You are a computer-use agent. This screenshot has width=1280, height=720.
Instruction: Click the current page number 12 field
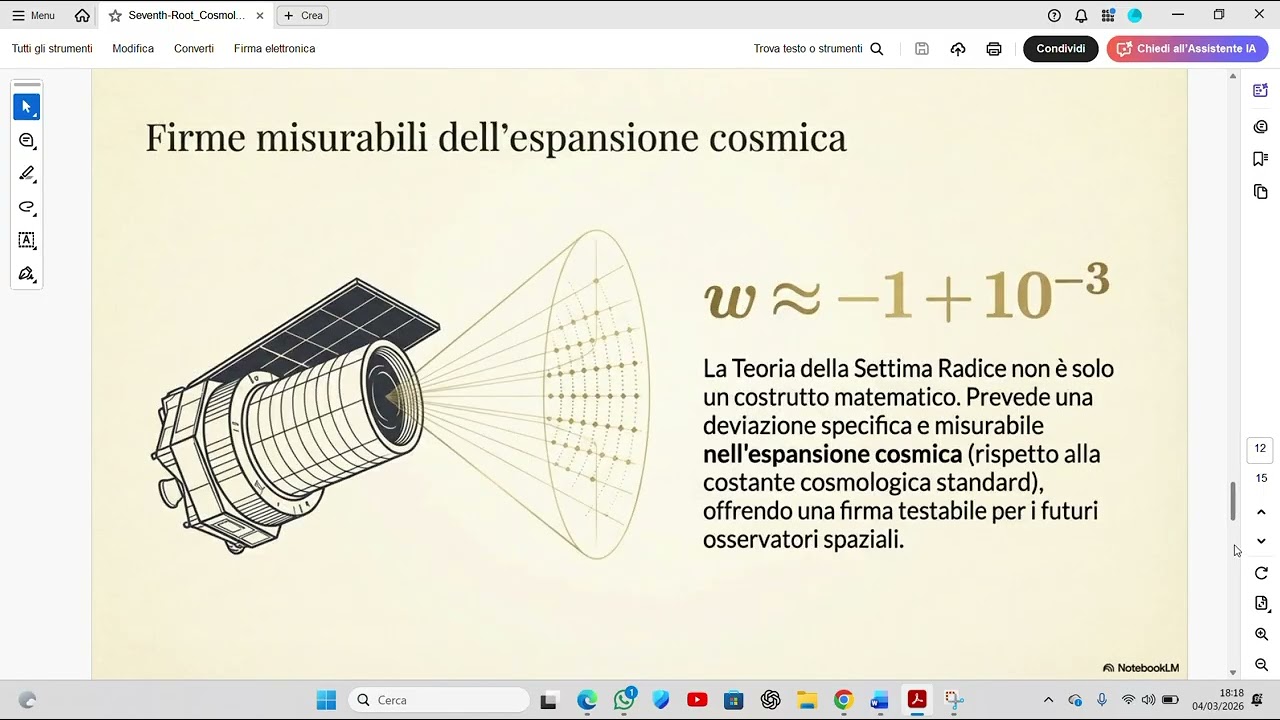tap(1260, 449)
